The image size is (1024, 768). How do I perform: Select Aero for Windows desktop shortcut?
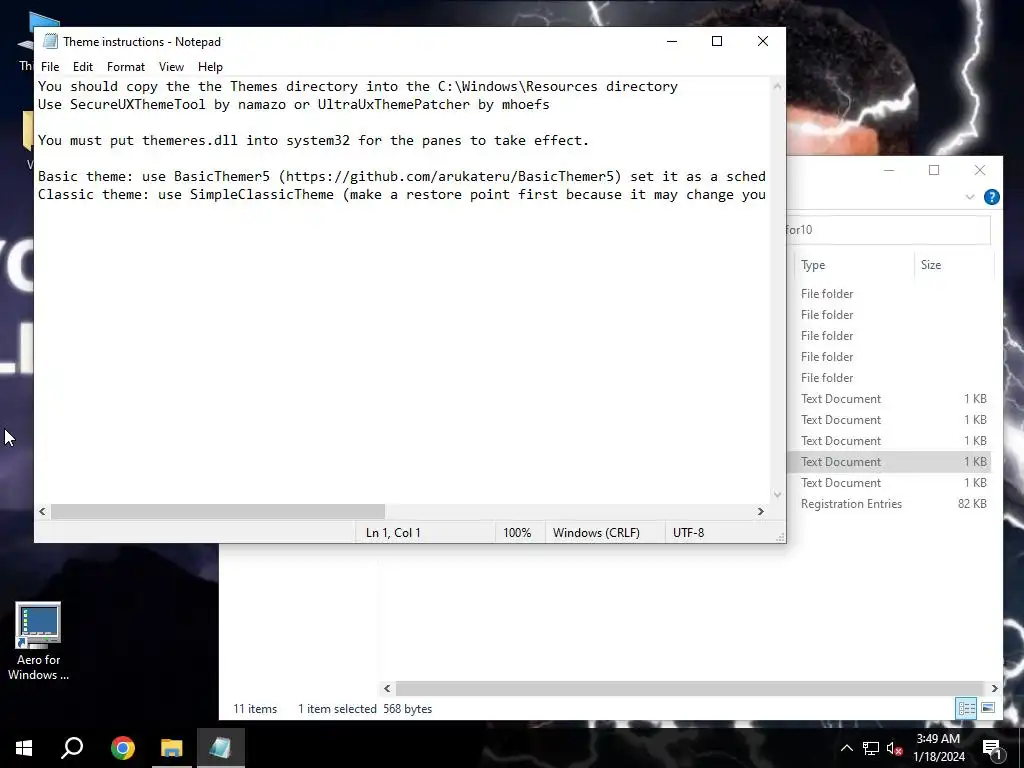coord(38,641)
